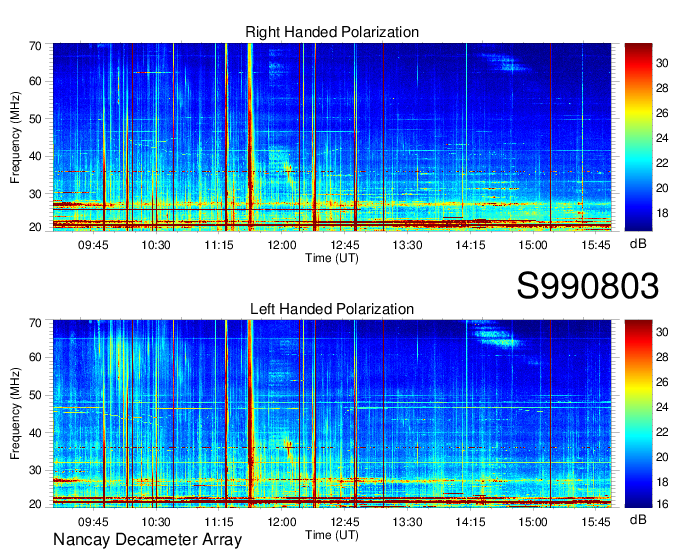The height and width of the screenshot is (552, 680).
Task: Select the S990803 observation label
Action: point(588,286)
